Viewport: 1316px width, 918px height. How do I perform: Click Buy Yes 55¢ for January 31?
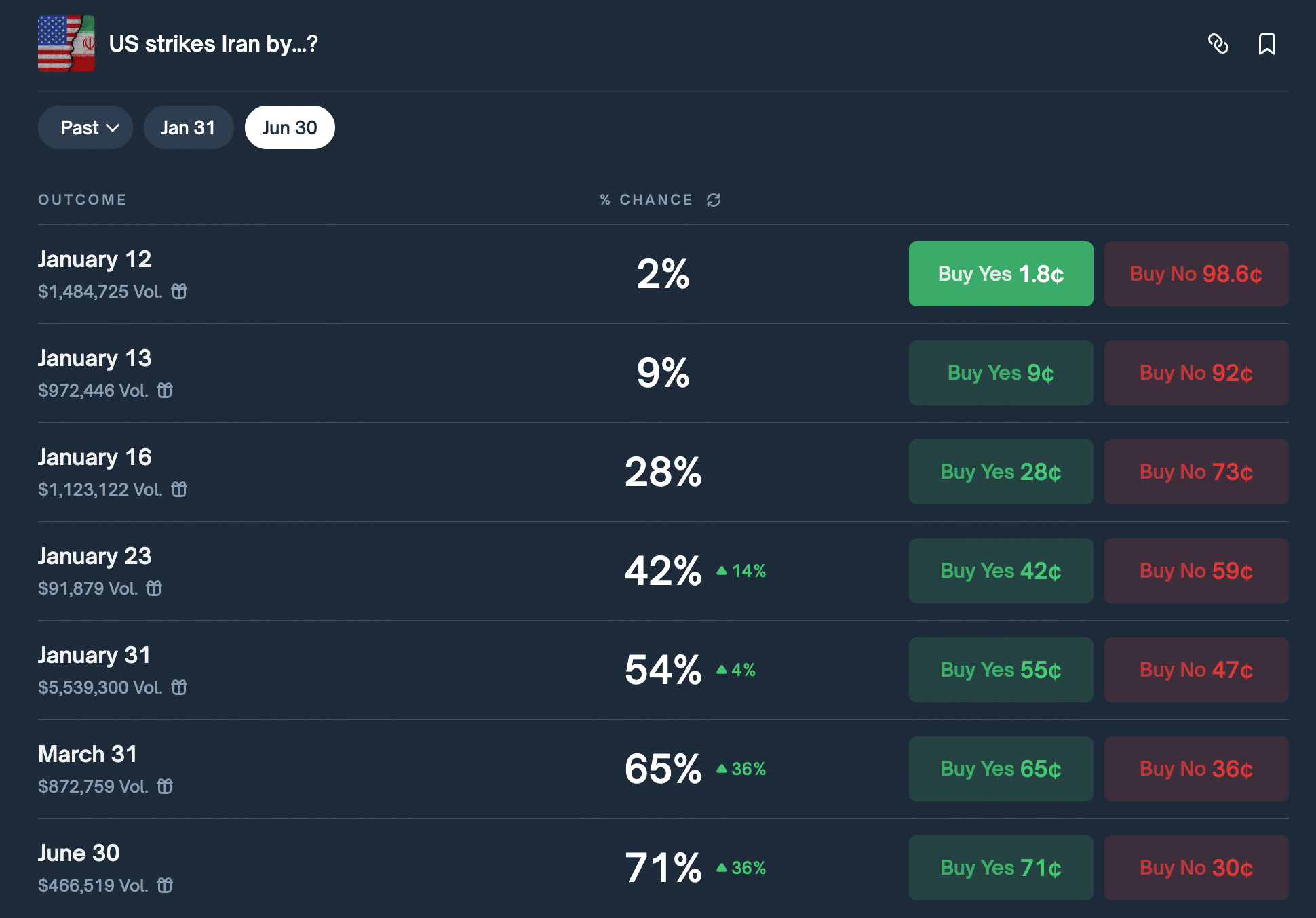coord(1001,670)
